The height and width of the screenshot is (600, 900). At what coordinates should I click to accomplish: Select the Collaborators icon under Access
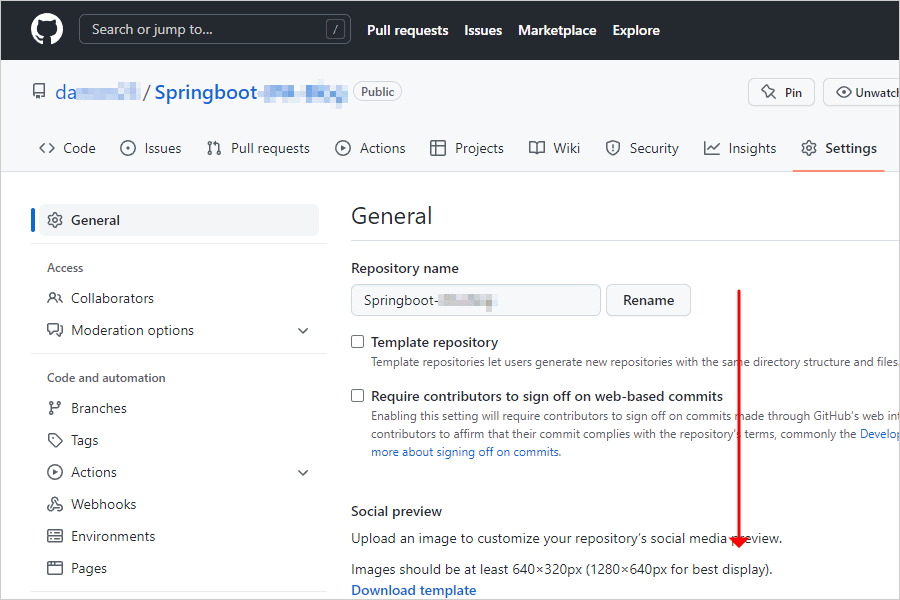point(57,298)
